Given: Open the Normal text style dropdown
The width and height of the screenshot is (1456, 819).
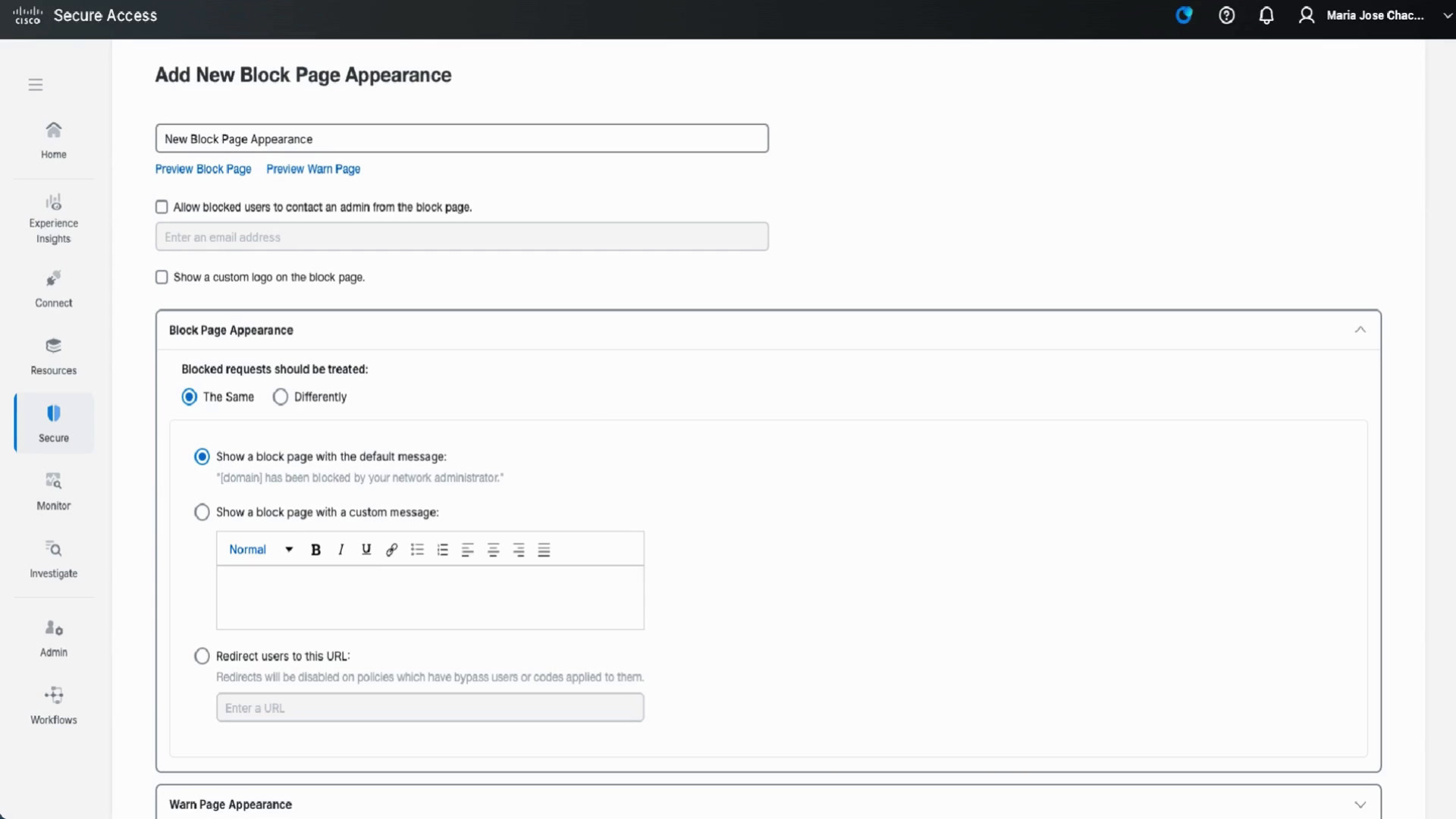Looking at the screenshot, I should click(261, 550).
